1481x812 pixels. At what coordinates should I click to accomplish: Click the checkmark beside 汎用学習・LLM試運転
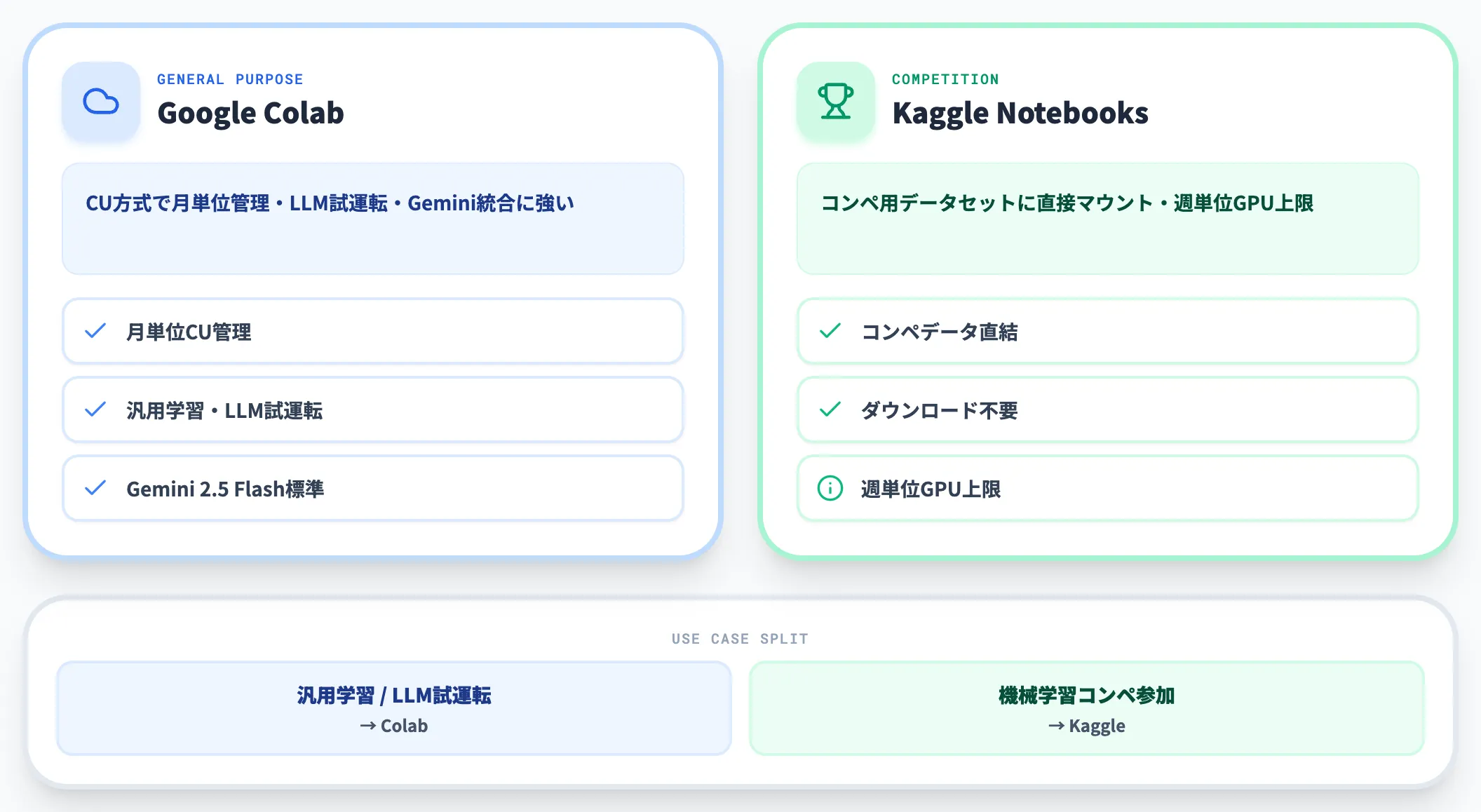(x=95, y=410)
